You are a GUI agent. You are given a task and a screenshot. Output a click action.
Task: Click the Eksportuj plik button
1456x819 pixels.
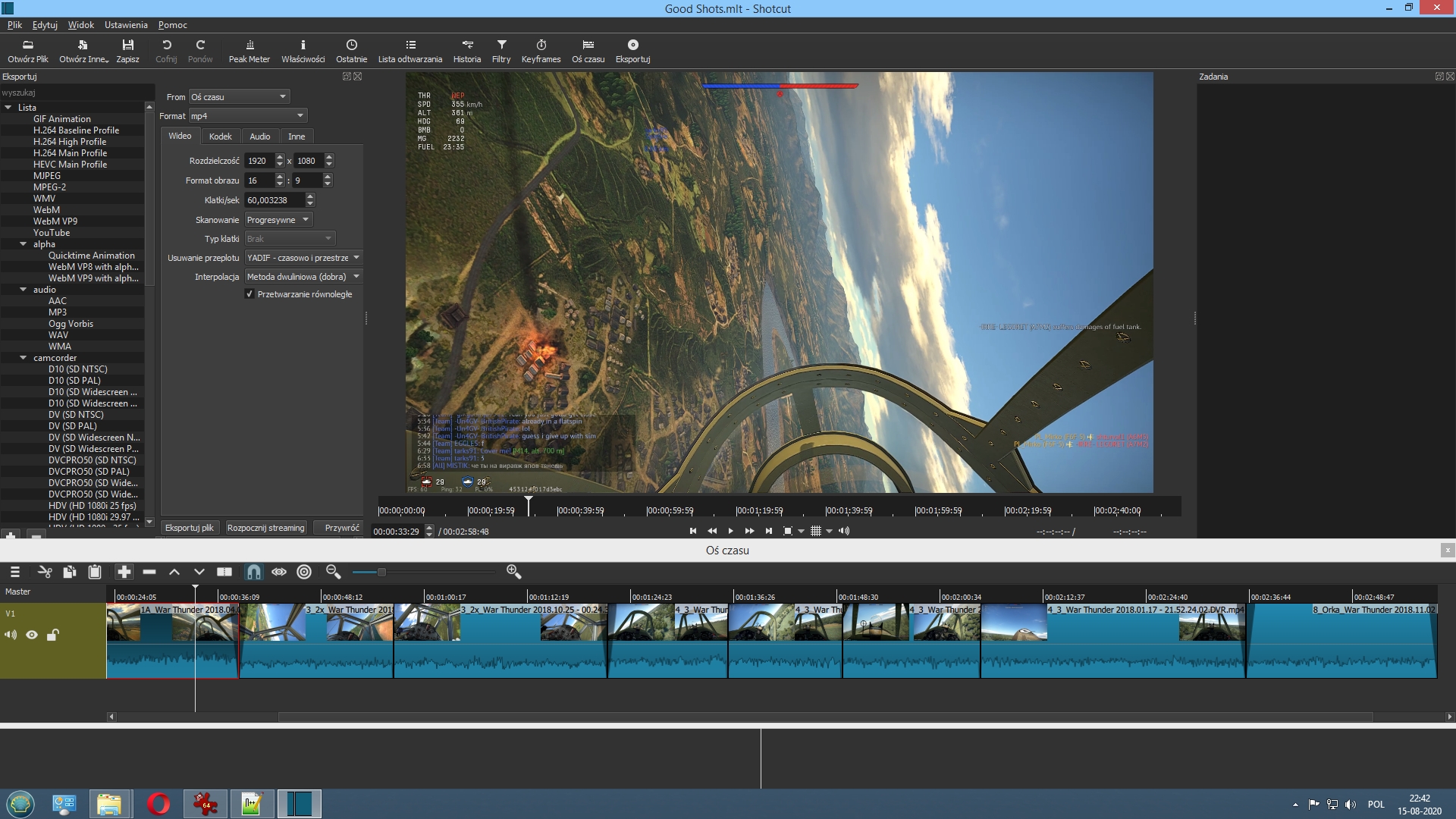[x=190, y=528]
